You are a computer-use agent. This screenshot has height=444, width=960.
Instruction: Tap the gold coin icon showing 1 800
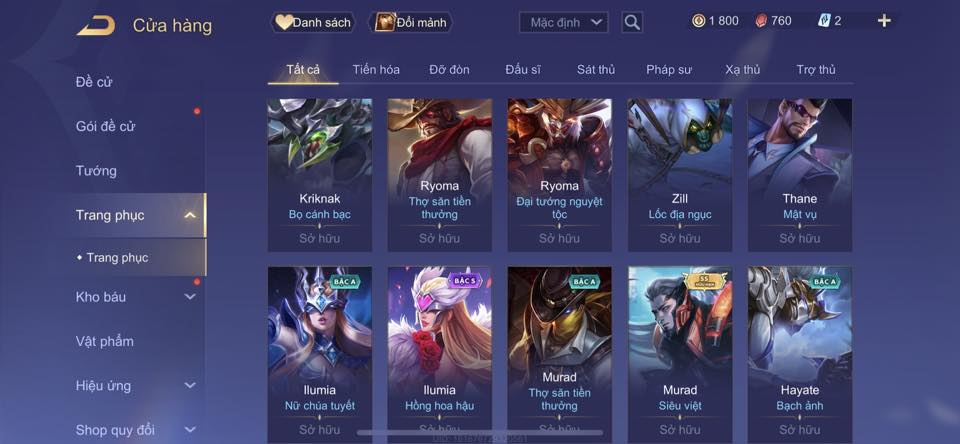[698, 21]
